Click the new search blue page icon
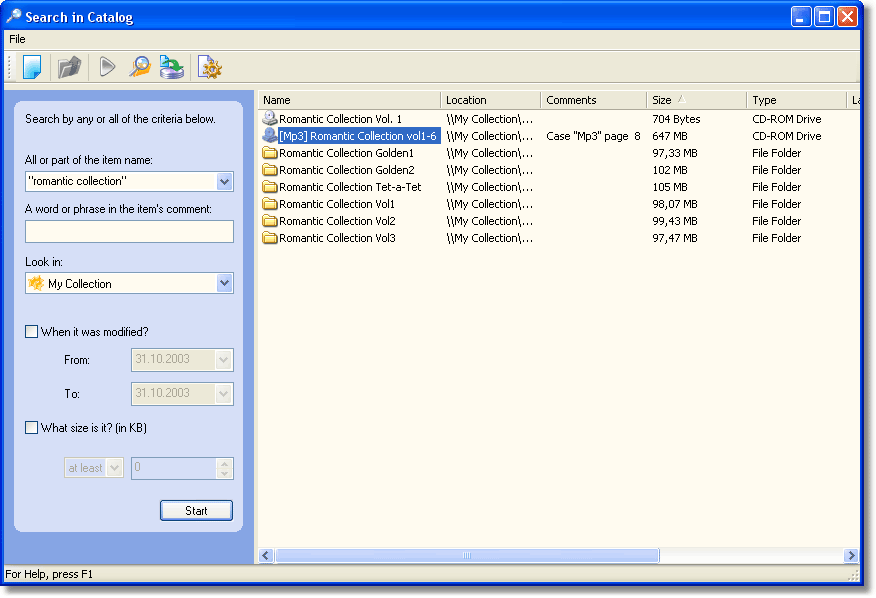 [32, 67]
